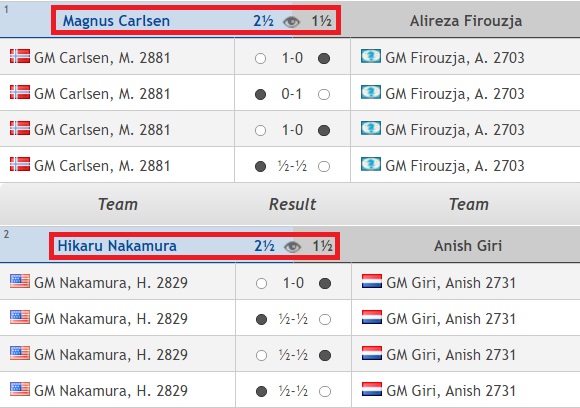Open the Hikaru Nakamura team link
The image size is (580, 408).
[x=117, y=246]
